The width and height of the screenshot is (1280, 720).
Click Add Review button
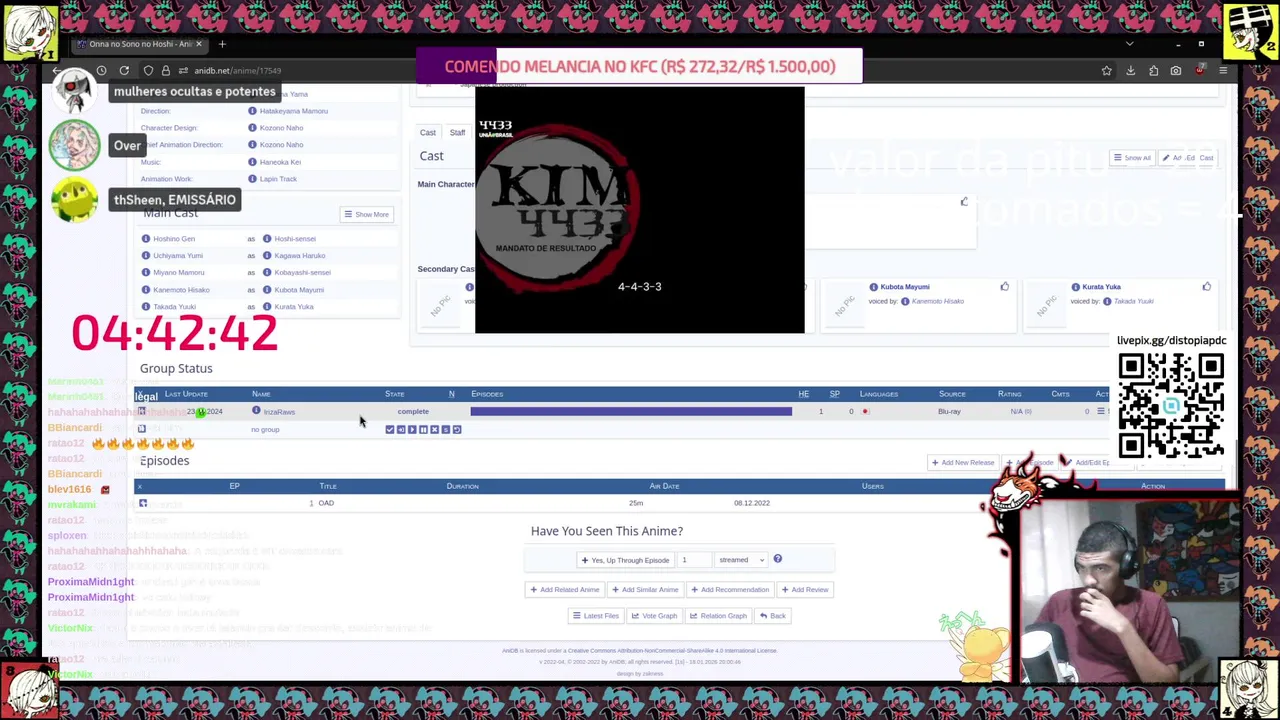coord(805,590)
